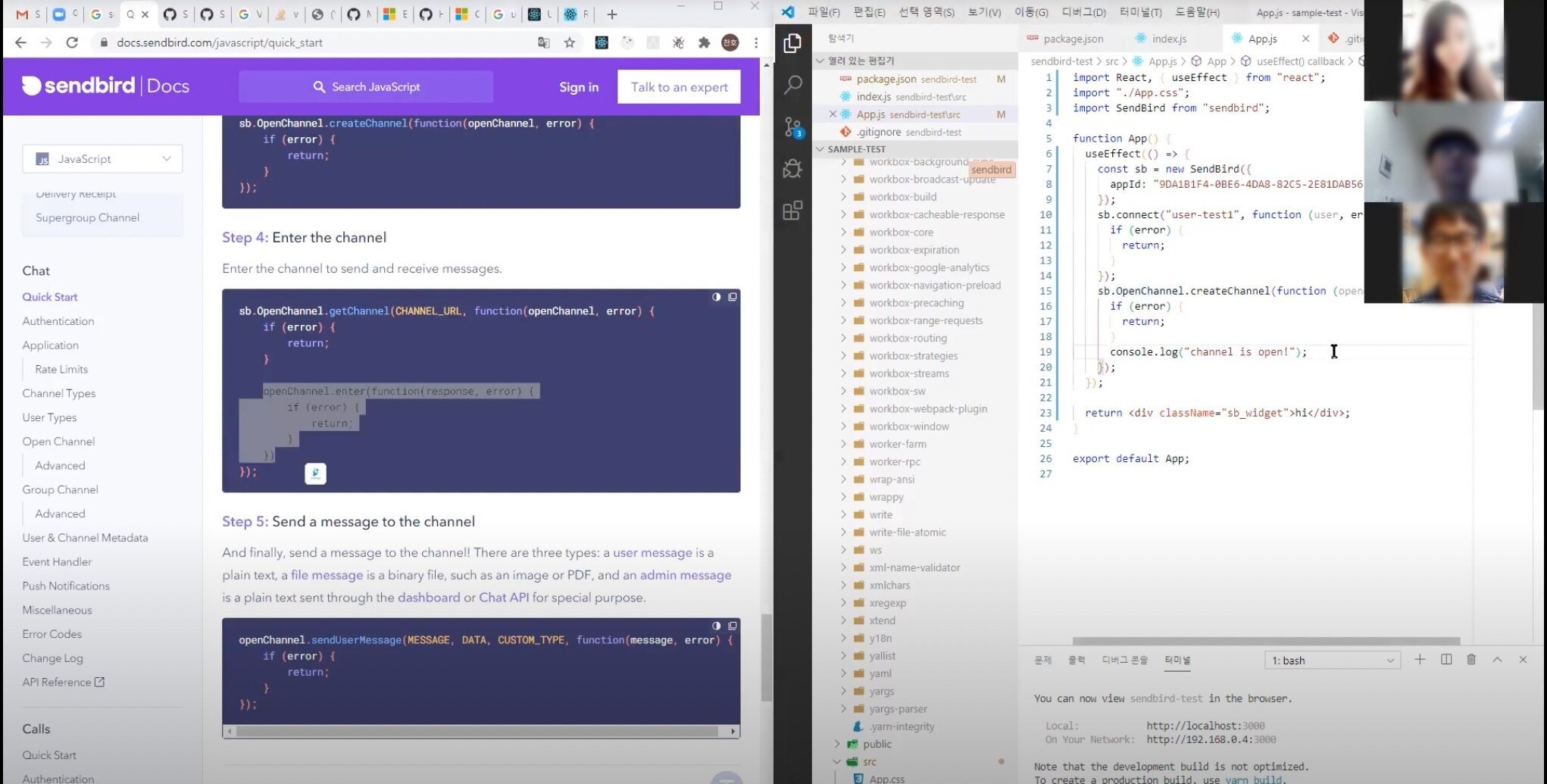
Task: Kill the terminal with trash icon
Action: [x=1471, y=660]
